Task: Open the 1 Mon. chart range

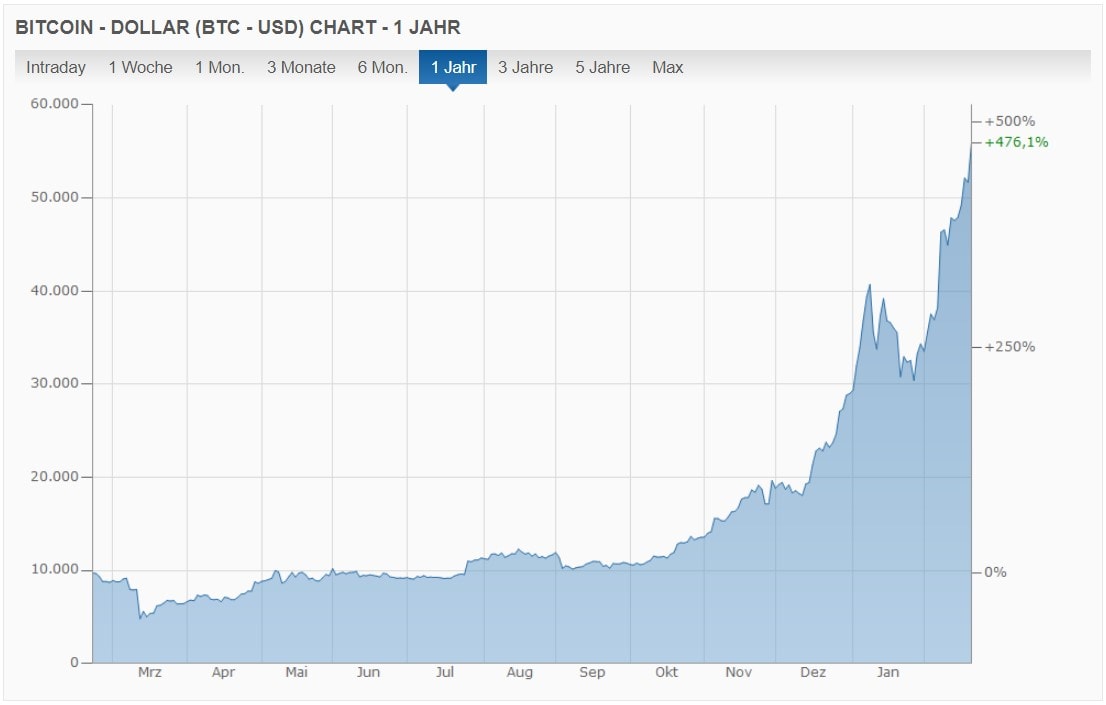Action: (219, 68)
